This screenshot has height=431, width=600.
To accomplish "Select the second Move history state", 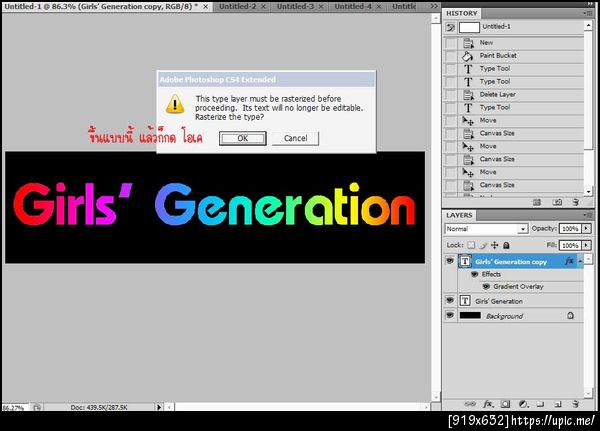I will (521, 146).
